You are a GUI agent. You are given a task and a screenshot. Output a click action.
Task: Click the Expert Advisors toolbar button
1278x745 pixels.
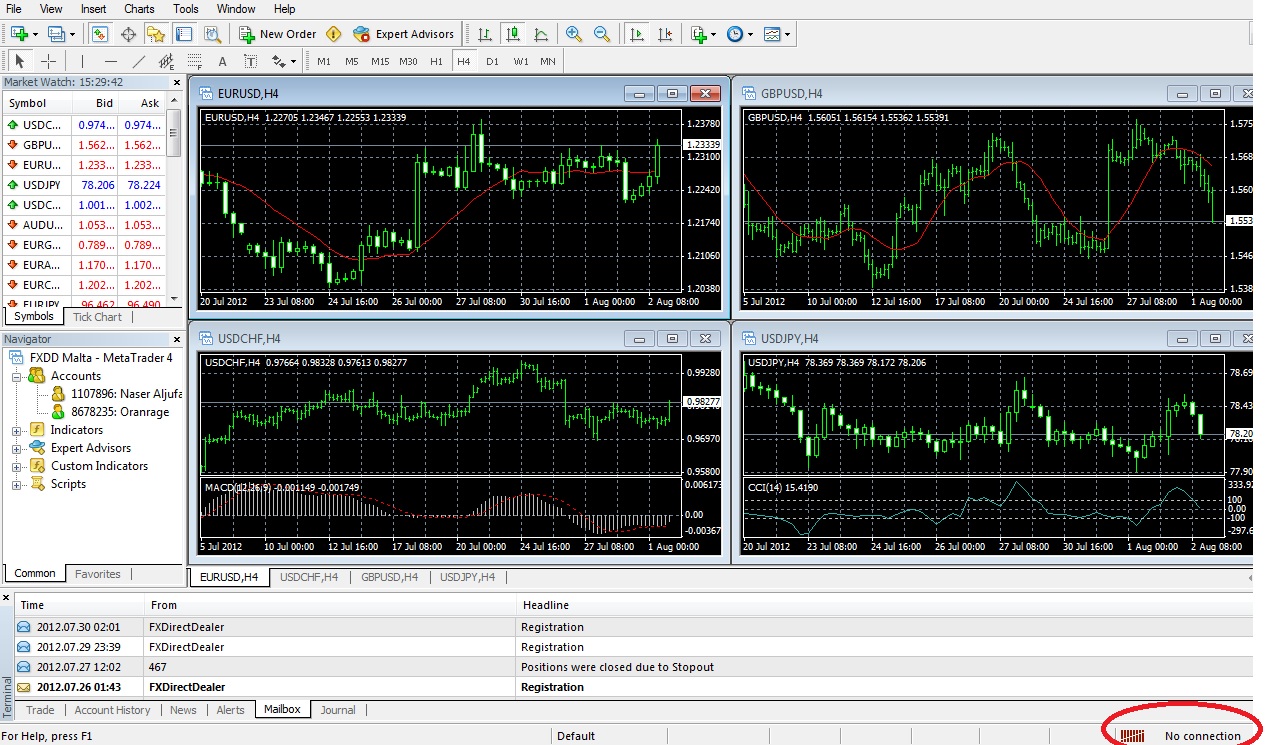404,34
